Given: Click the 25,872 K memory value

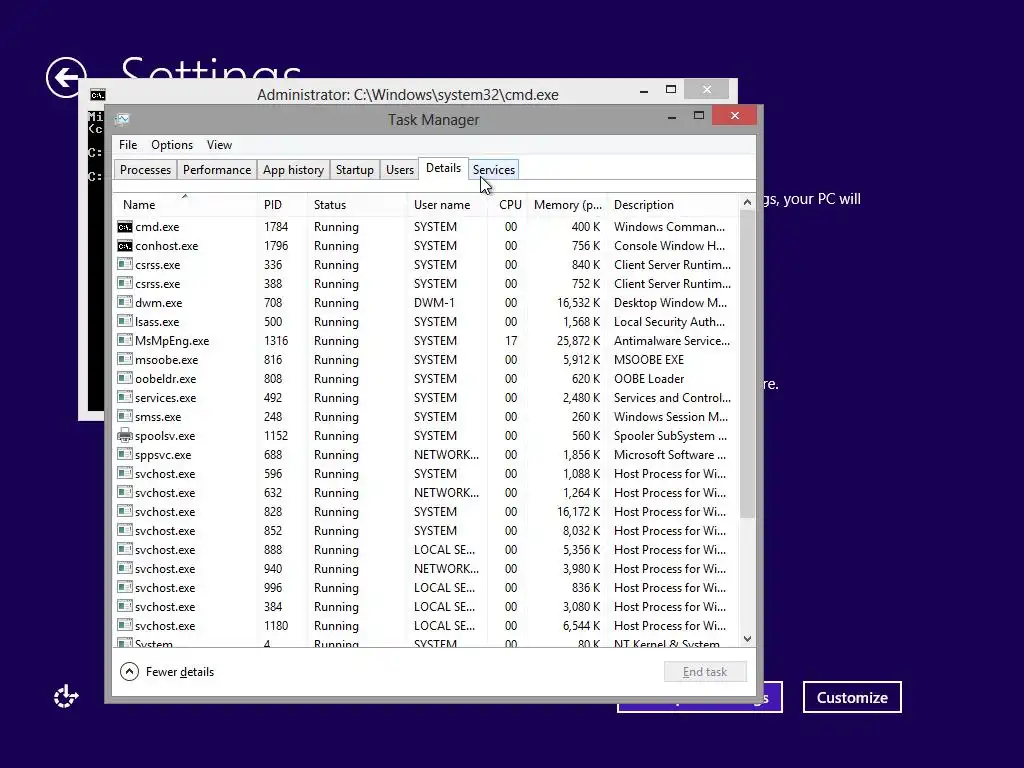Looking at the screenshot, I should [x=578, y=341].
